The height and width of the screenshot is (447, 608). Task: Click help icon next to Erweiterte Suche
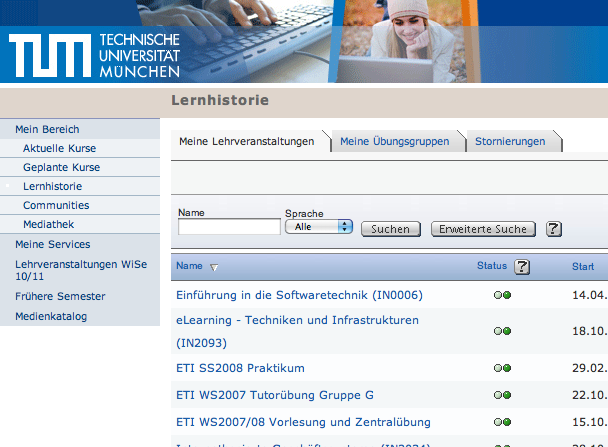point(554,229)
